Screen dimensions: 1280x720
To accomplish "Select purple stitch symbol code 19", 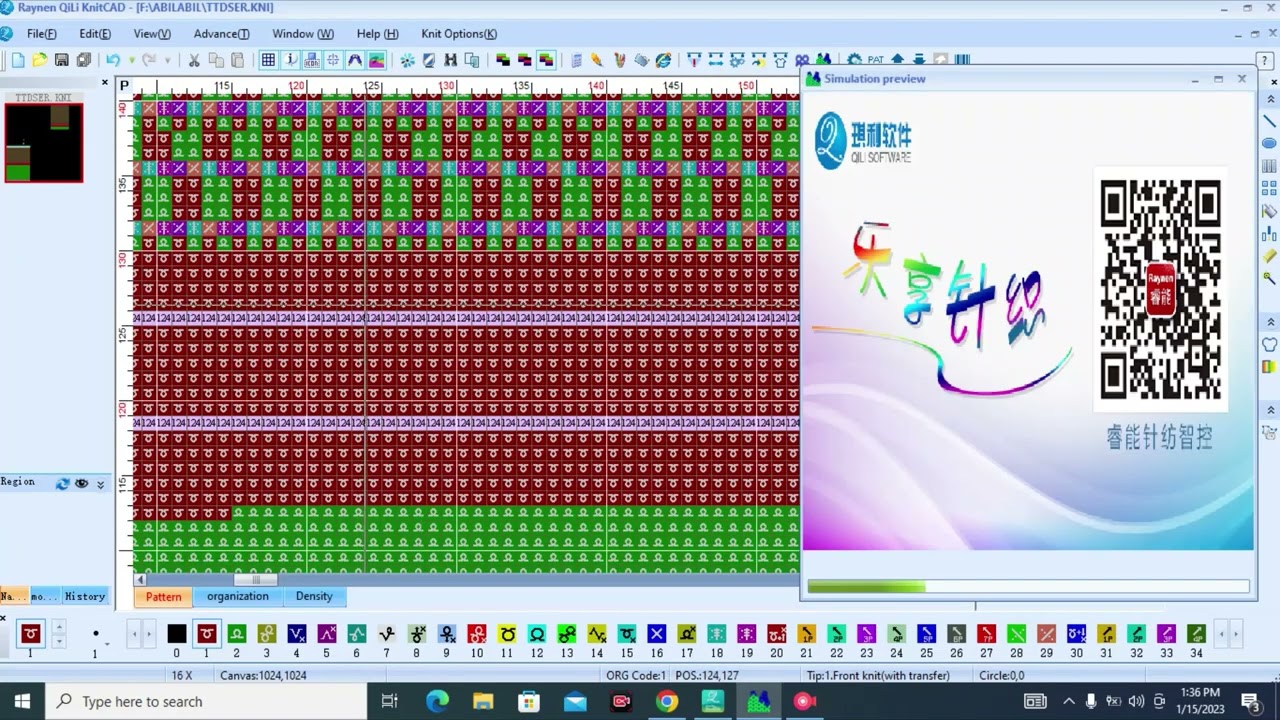I will click(747, 634).
